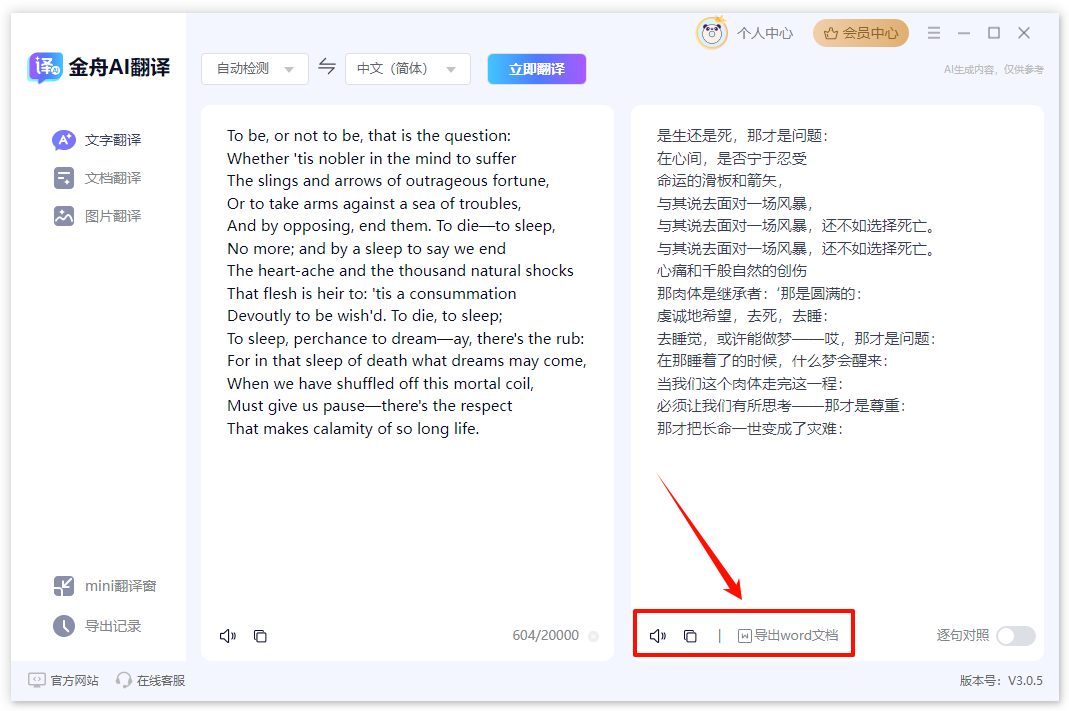Visit the 会员中心 membership center
Image resolution: width=1069 pixels, height=711 pixels.
[x=860, y=32]
